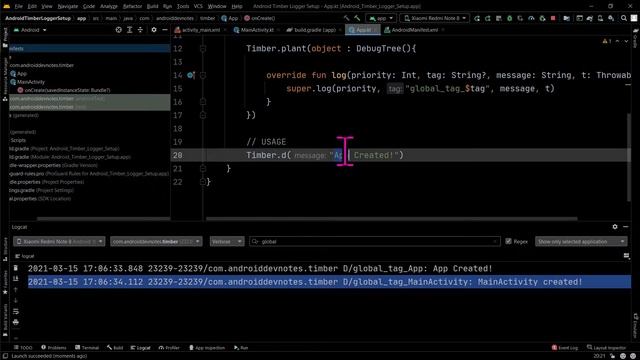Select MainActivity in project tree
This screenshot has width=640, height=360.
pos(31,82)
